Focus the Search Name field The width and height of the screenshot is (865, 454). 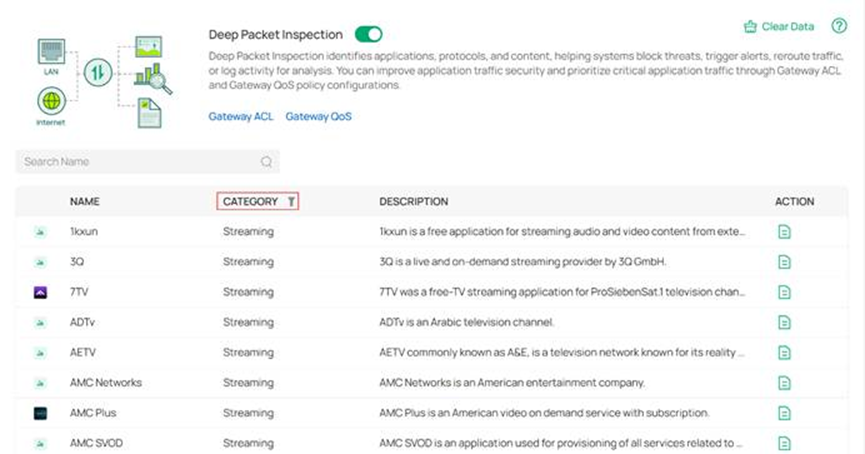click(147, 162)
